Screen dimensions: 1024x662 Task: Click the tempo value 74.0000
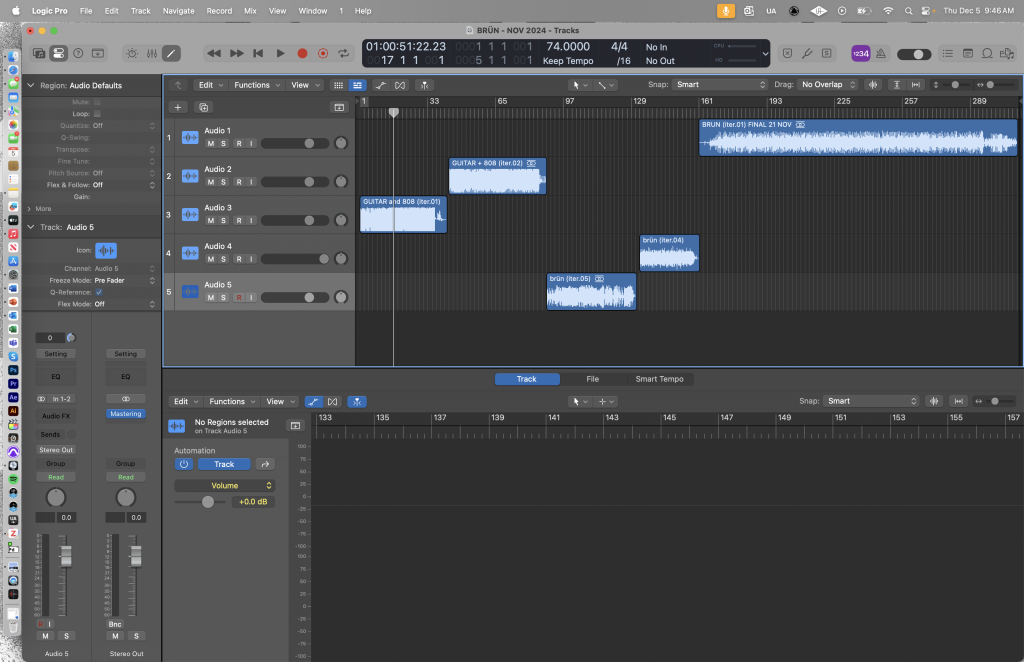click(568, 46)
